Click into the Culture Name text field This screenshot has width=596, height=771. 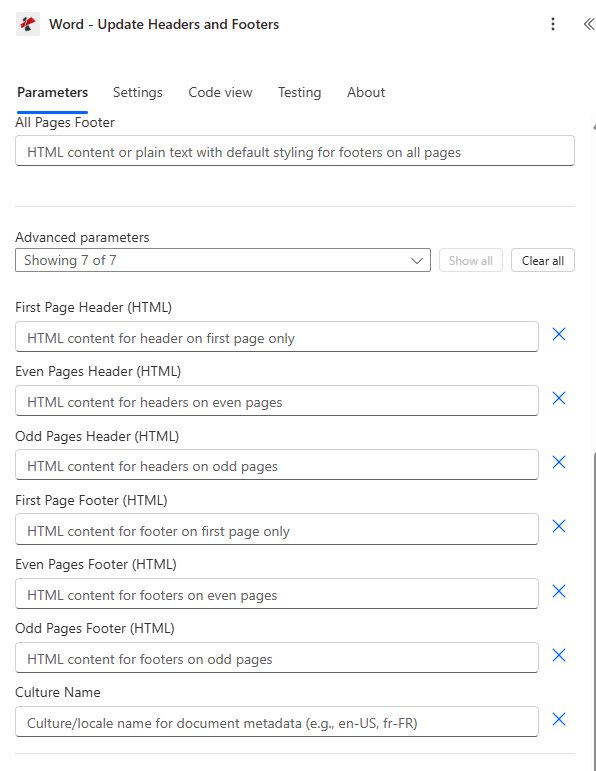(x=277, y=722)
